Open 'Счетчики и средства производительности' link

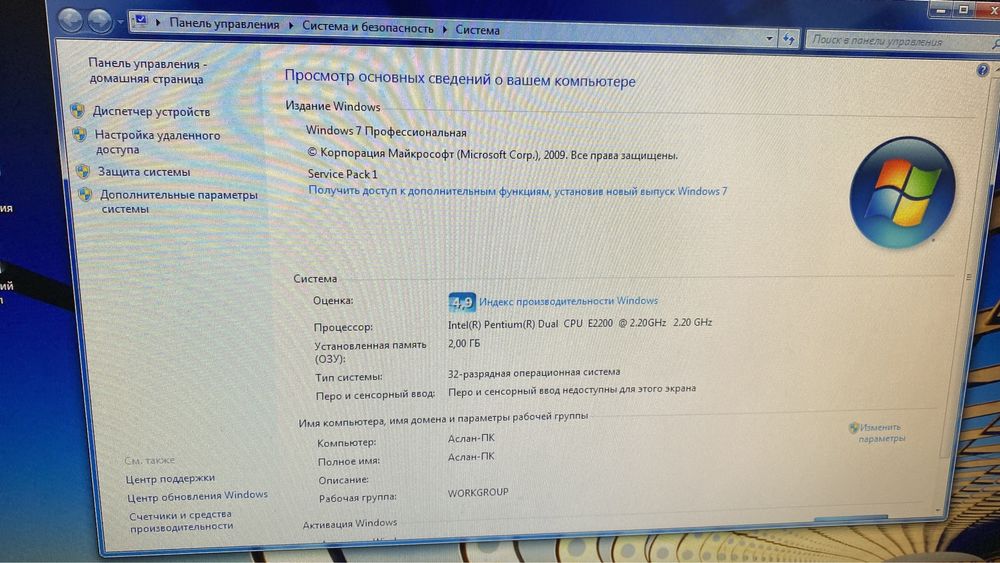[x=181, y=520]
